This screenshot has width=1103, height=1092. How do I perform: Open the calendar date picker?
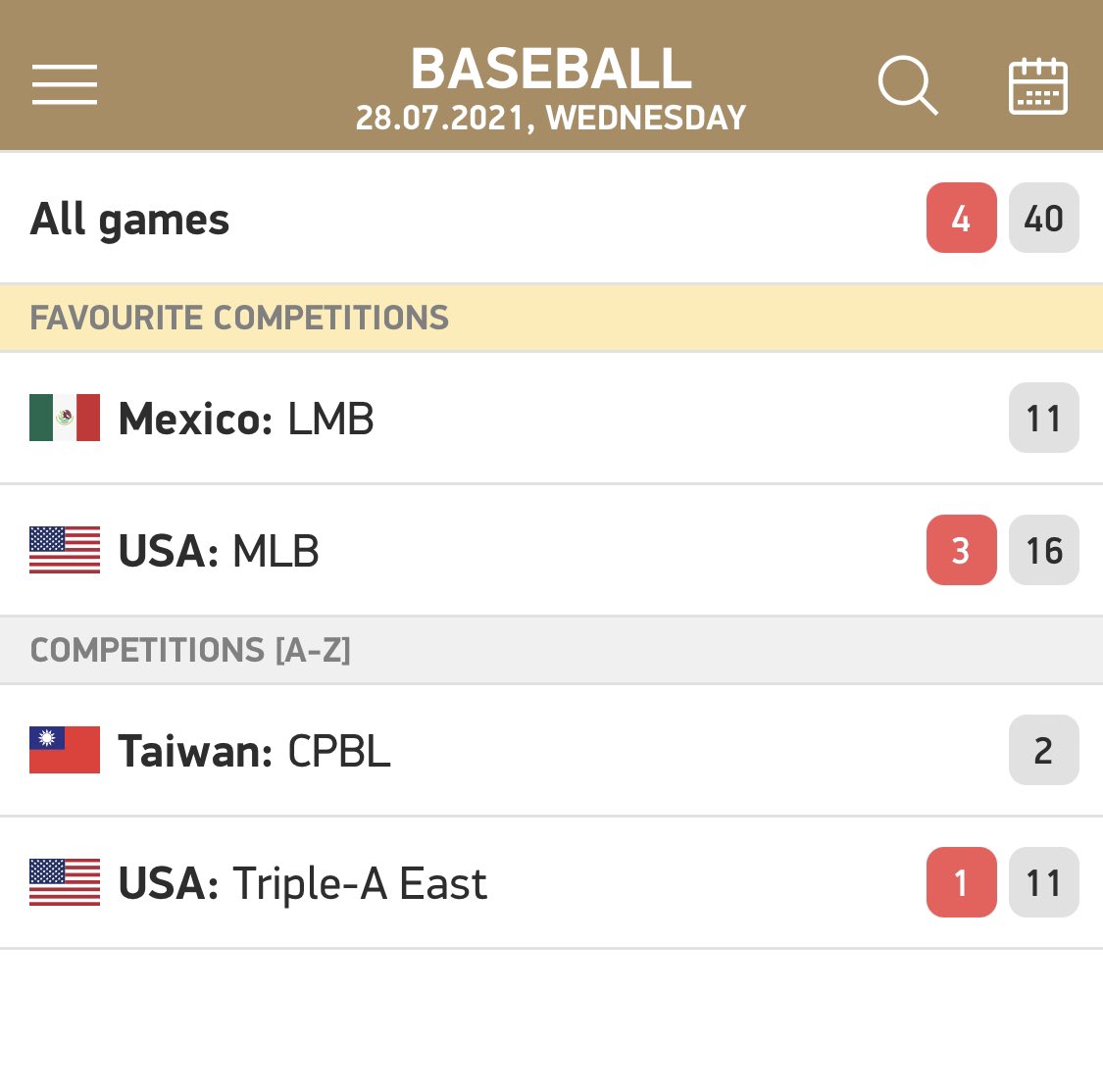1038,86
